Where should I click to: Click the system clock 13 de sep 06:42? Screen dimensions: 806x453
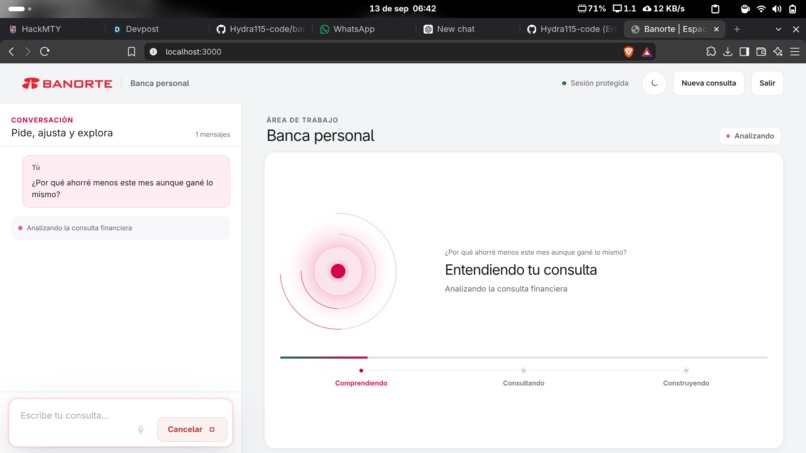(402, 9)
